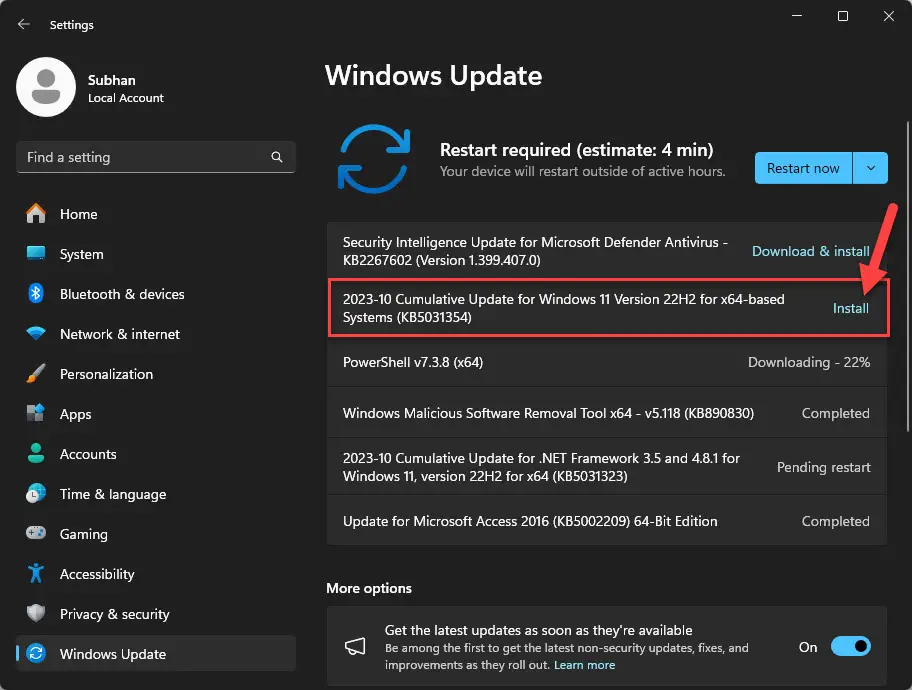This screenshot has width=912, height=690.
Task: Open the Learn more link
Action: (x=584, y=665)
